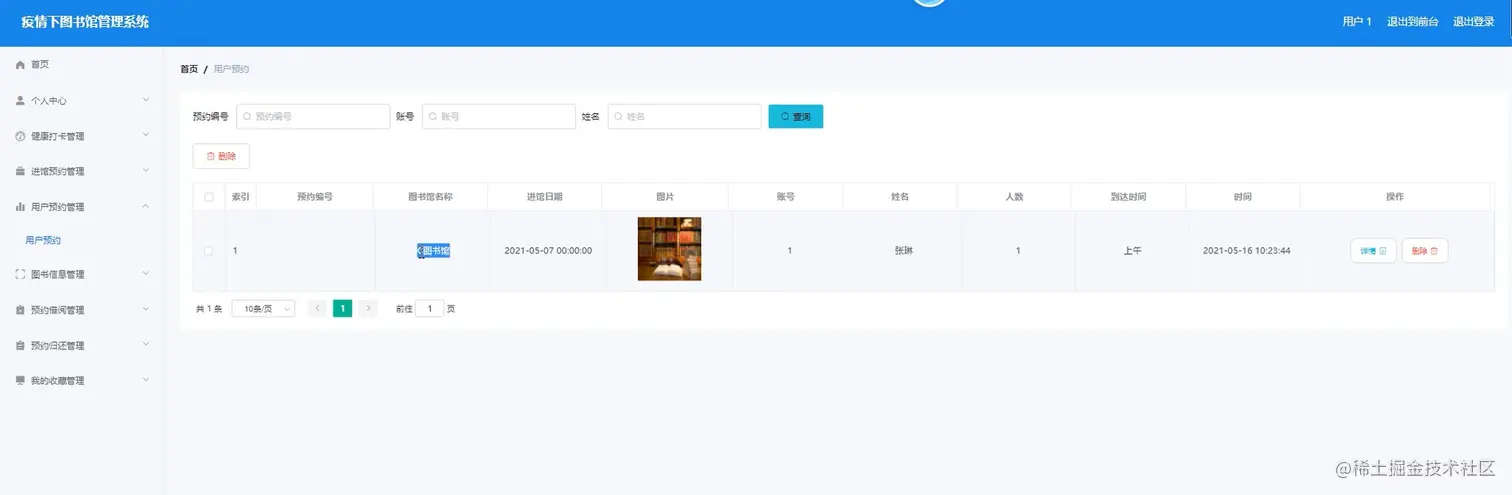Screen dimensions: 1512x495
Task: Open the 10条/页 page size dropdown
Action: tap(263, 309)
